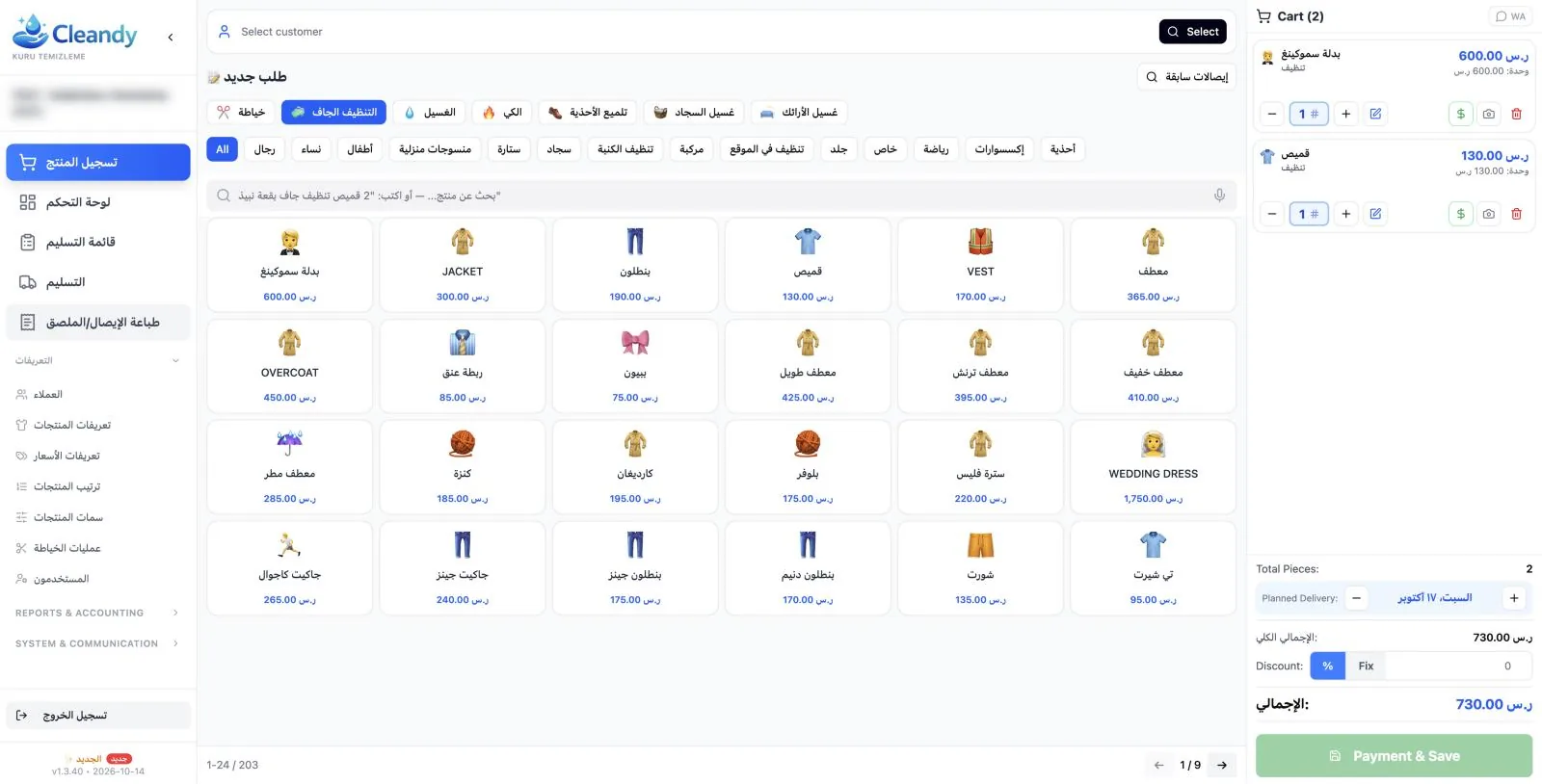Click the Payment & Save button
Image resolution: width=1542 pixels, height=784 pixels.
1394,756
